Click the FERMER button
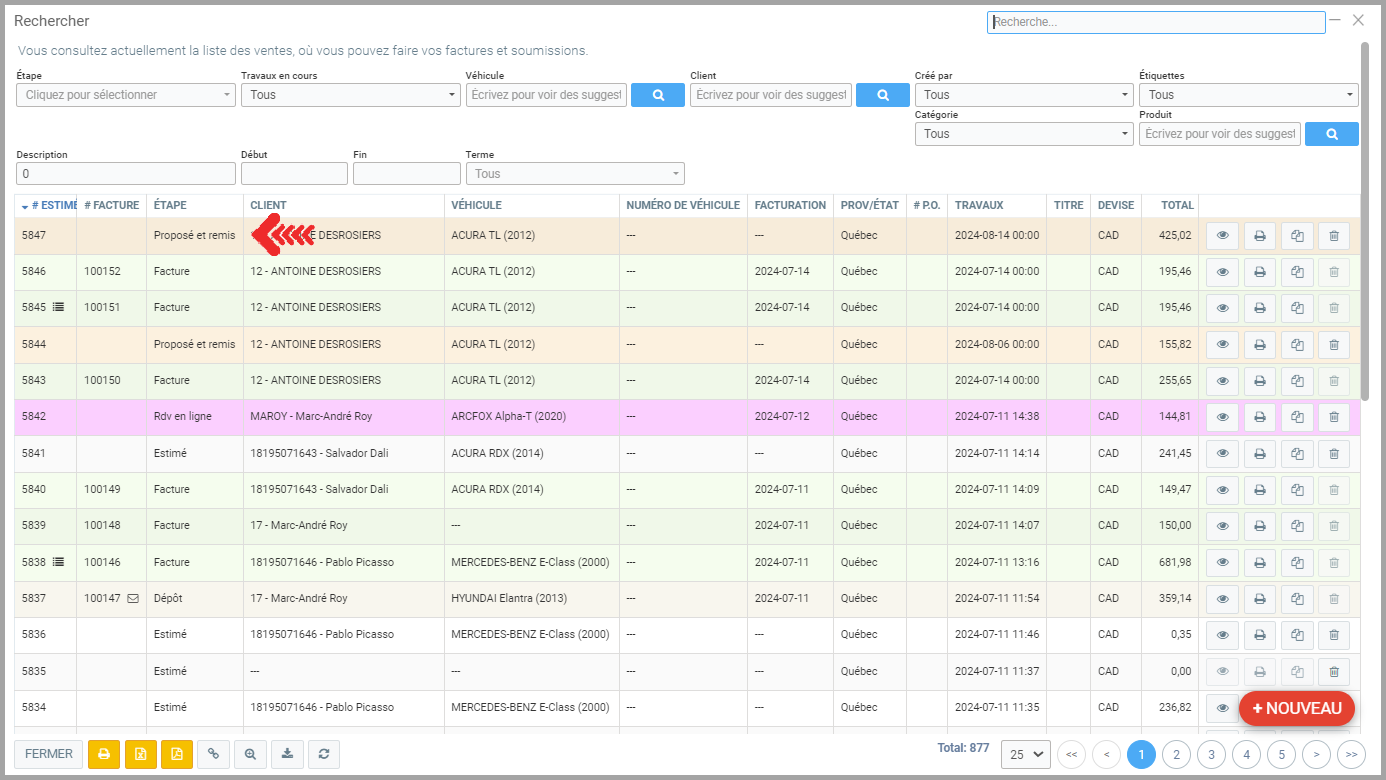Viewport: 1386px width, 780px height. click(x=49, y=754)
